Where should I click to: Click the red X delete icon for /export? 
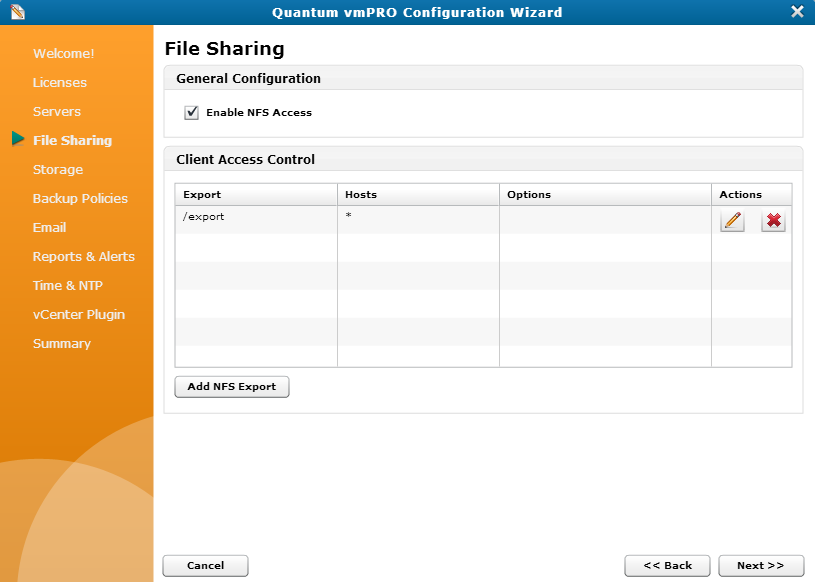pyautogui.click(x=772, y=221)
